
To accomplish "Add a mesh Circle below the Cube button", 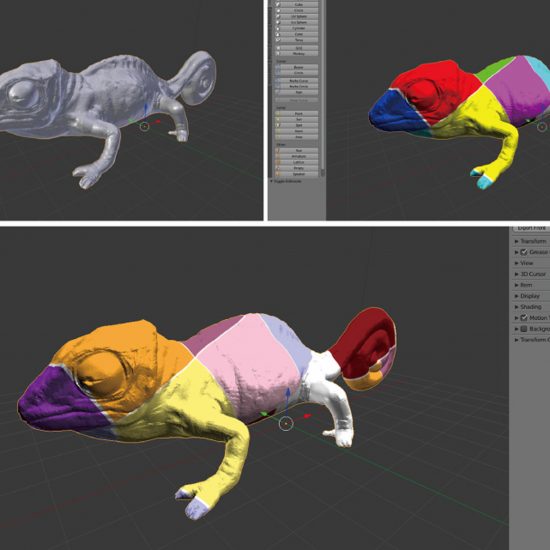I will pos(297,11).
